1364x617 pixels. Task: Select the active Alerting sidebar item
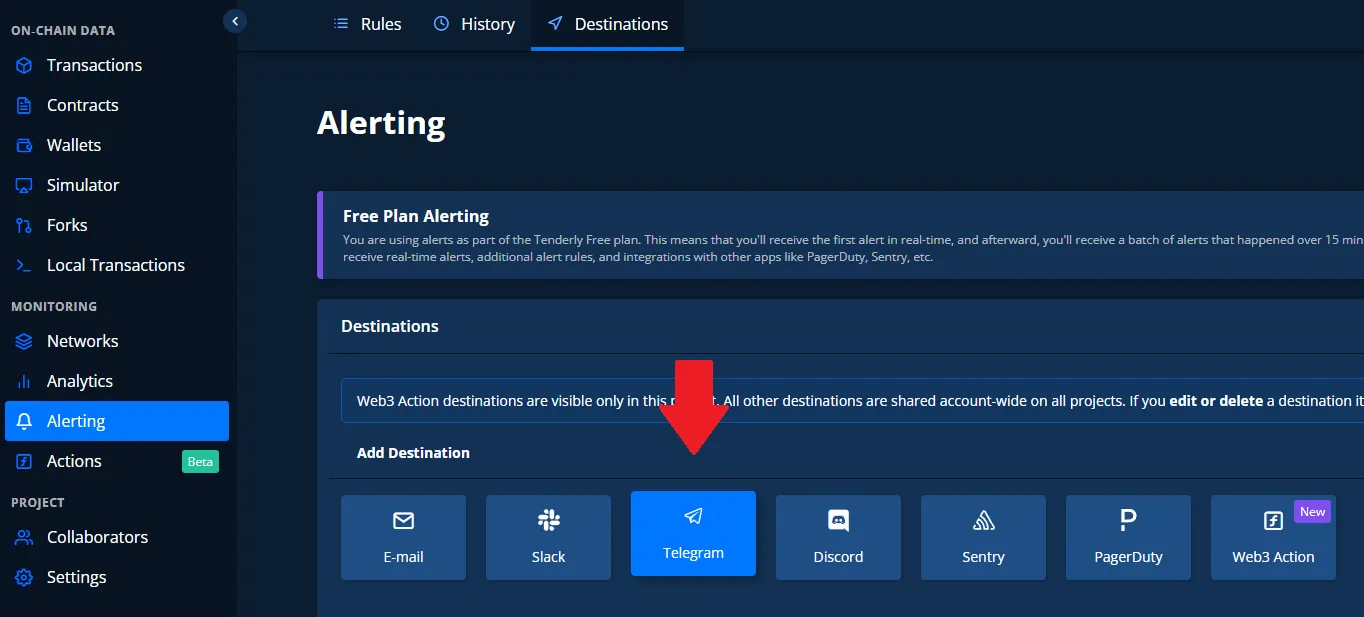point(117,421)
